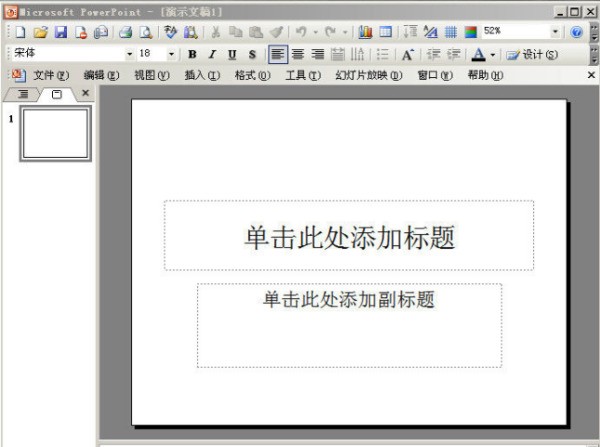This screenshot has width=600, height=447.
Task: Toggle Underline formatting
Action: (x=232, y=54)
